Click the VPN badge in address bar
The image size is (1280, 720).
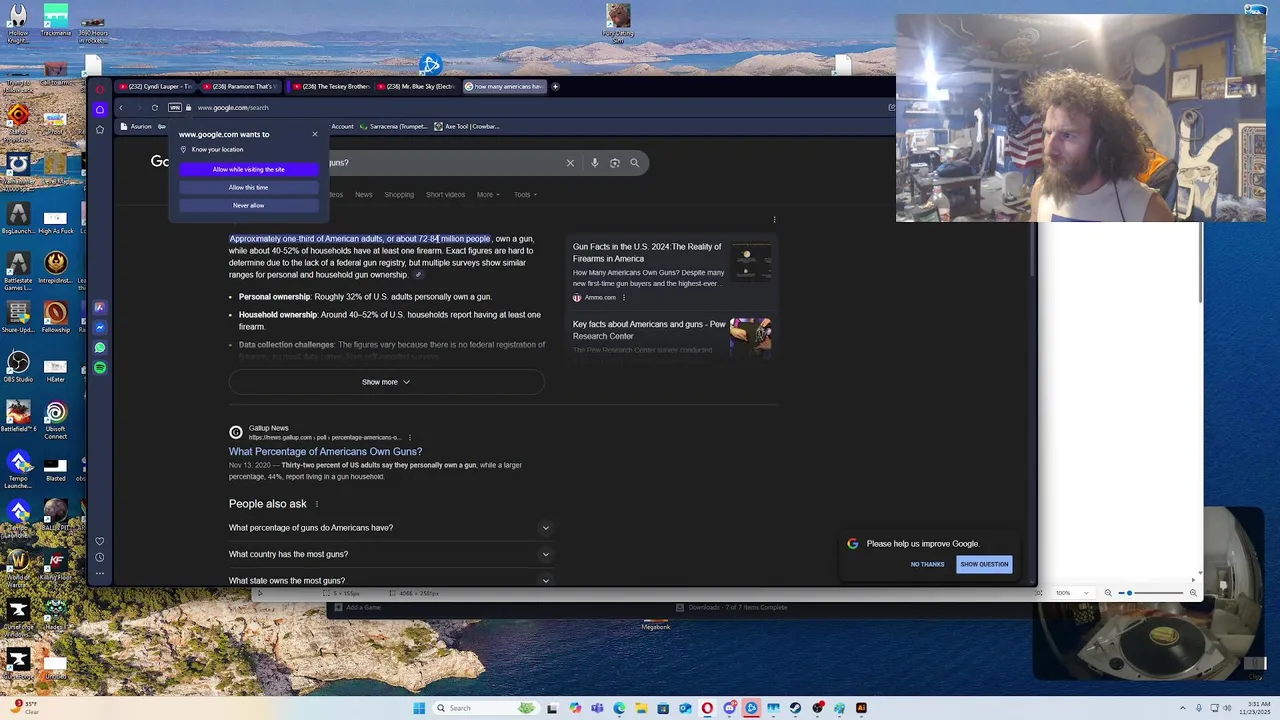175,107
